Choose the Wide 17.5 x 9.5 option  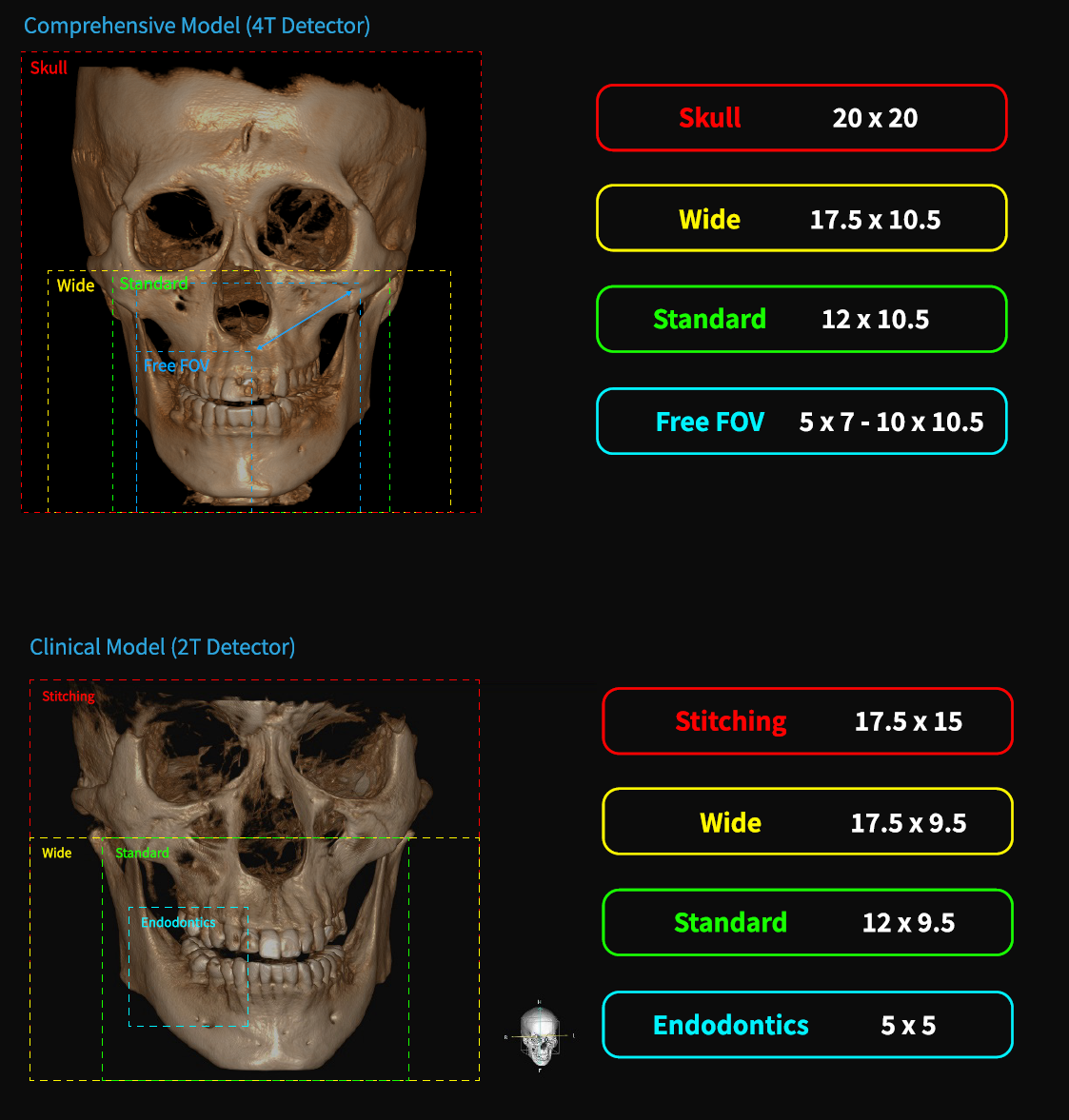(x=807, y=822)
